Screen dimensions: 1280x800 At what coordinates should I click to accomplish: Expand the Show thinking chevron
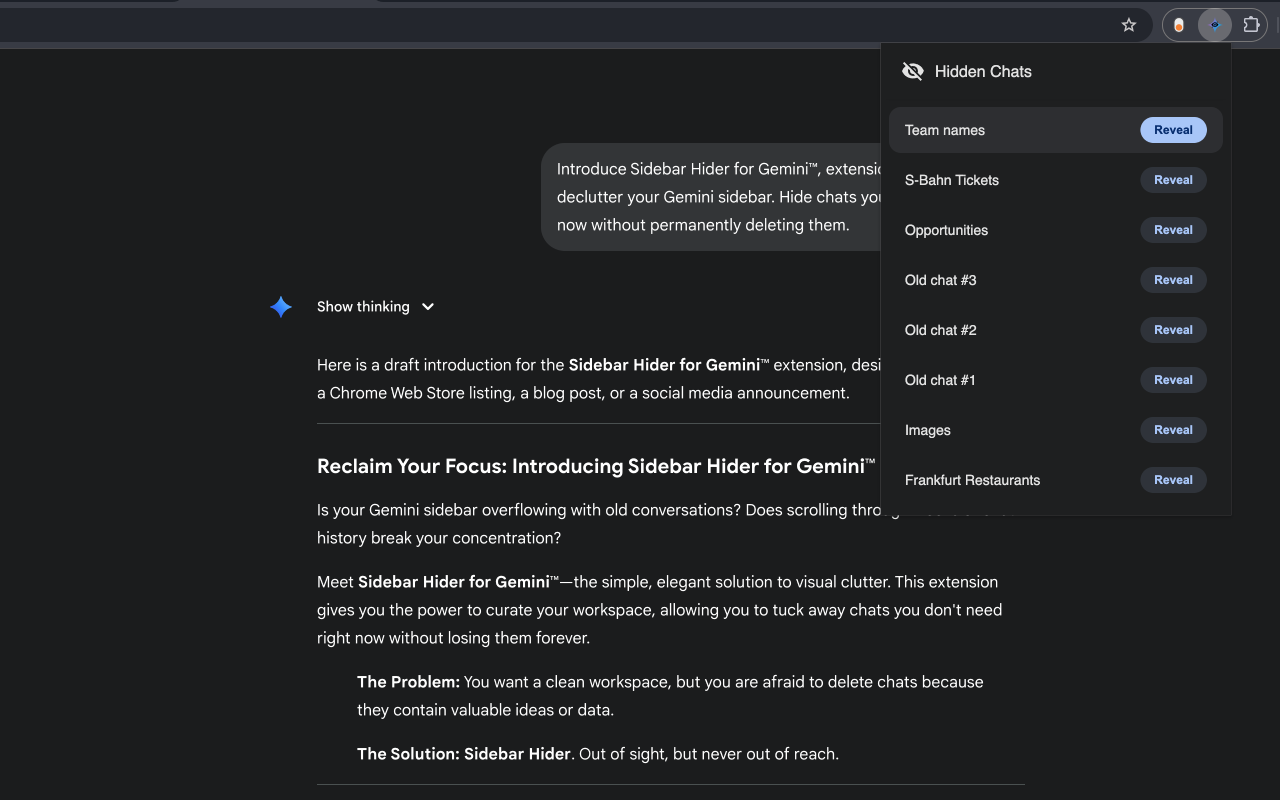(428, 307)
